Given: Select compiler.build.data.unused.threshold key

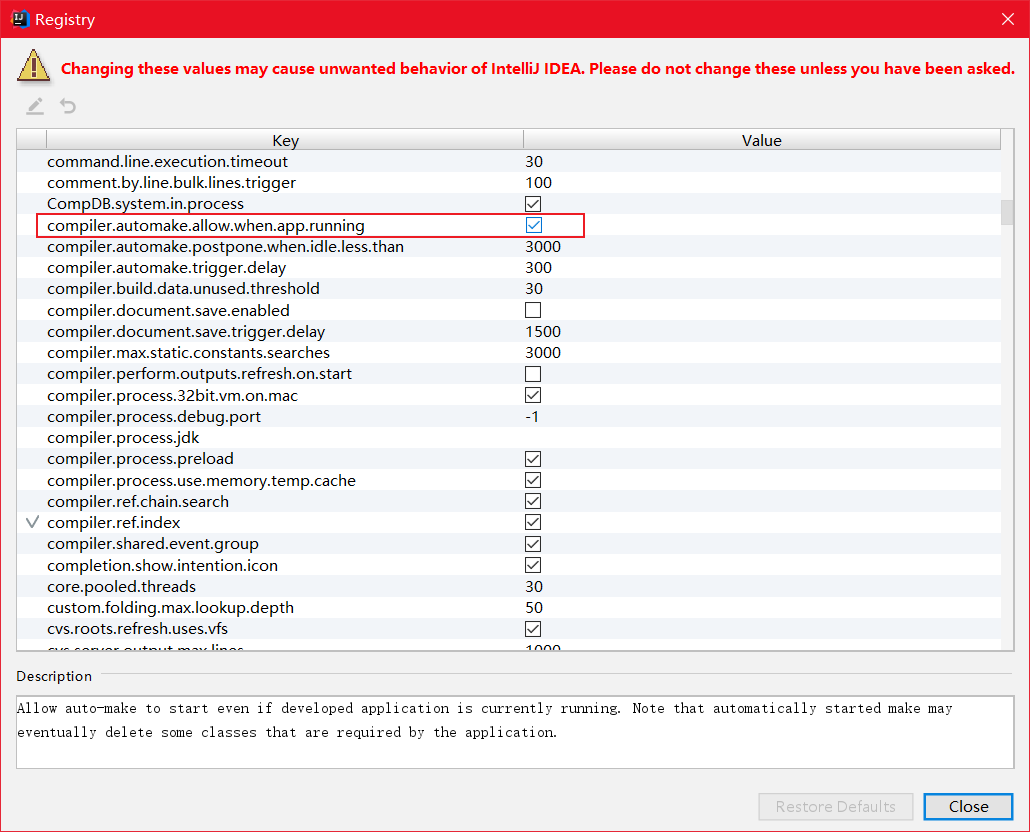Looking at the screenshot, I should [x=183, y=288].
